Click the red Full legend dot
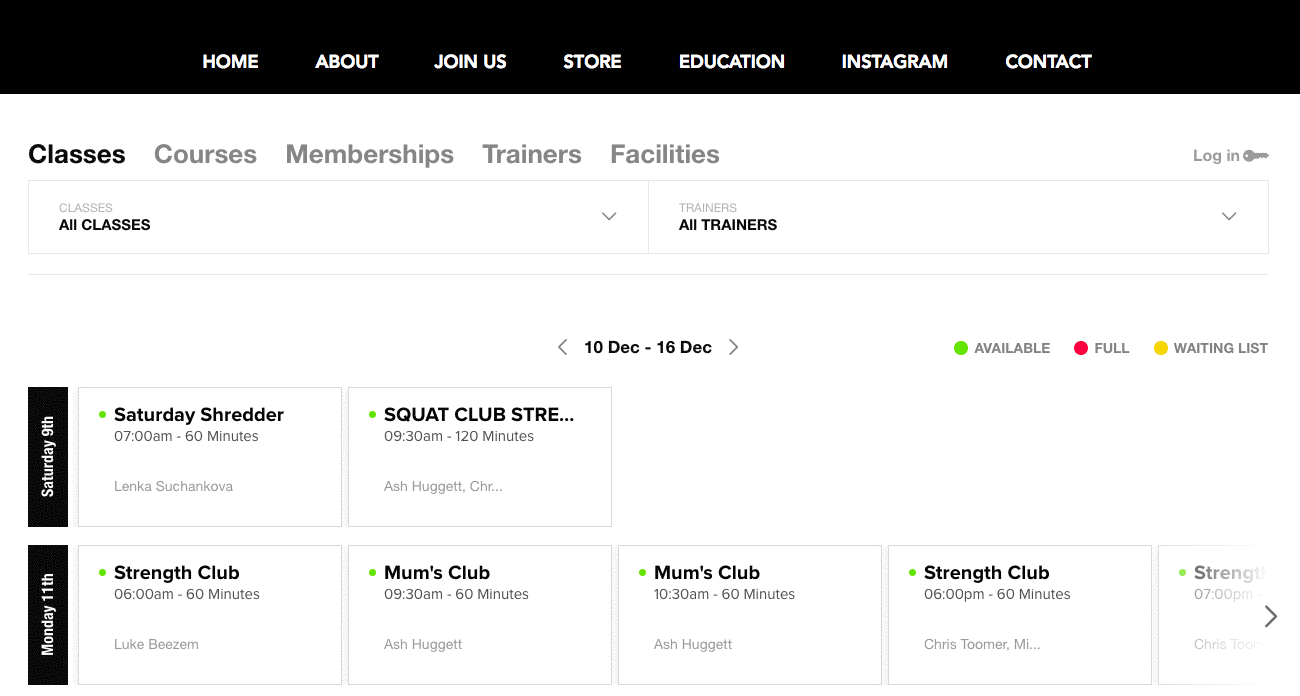The image size is (1300, 696). [x=1081, y=348]
